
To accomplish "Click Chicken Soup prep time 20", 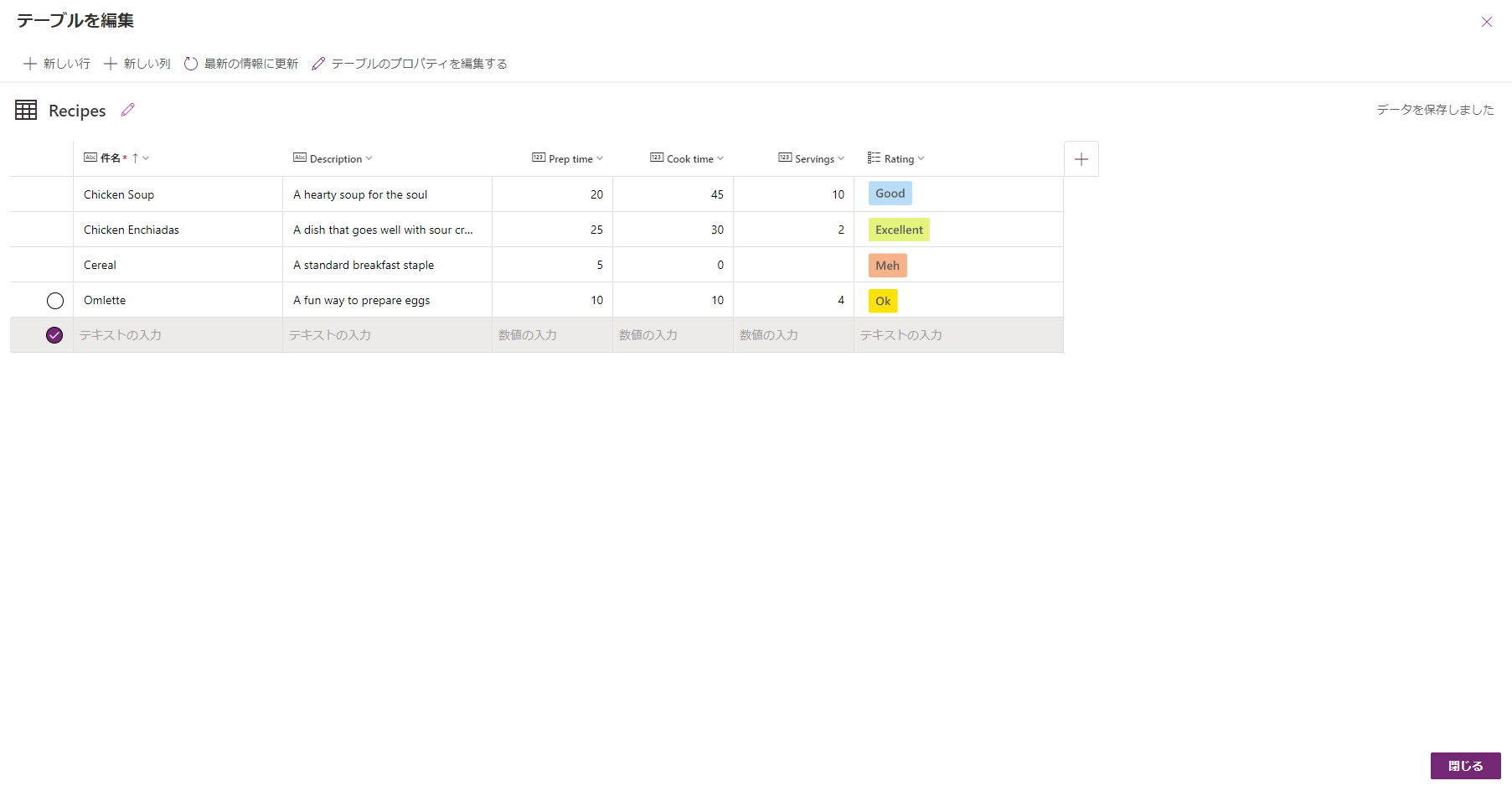I will (x=552, y=194).
